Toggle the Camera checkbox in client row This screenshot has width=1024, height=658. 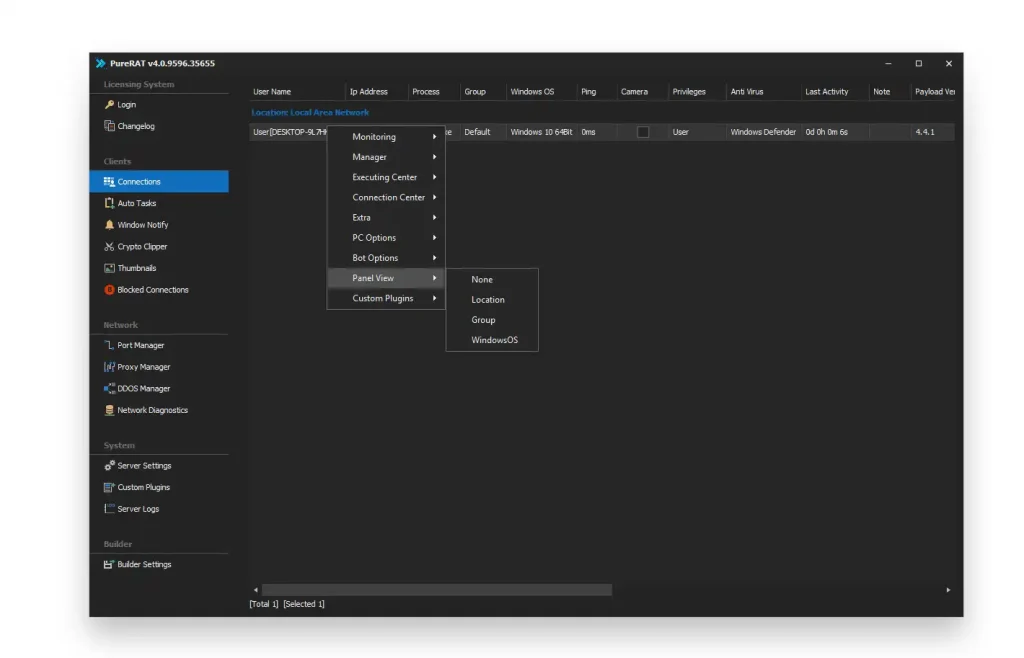(x=643, y=132)
